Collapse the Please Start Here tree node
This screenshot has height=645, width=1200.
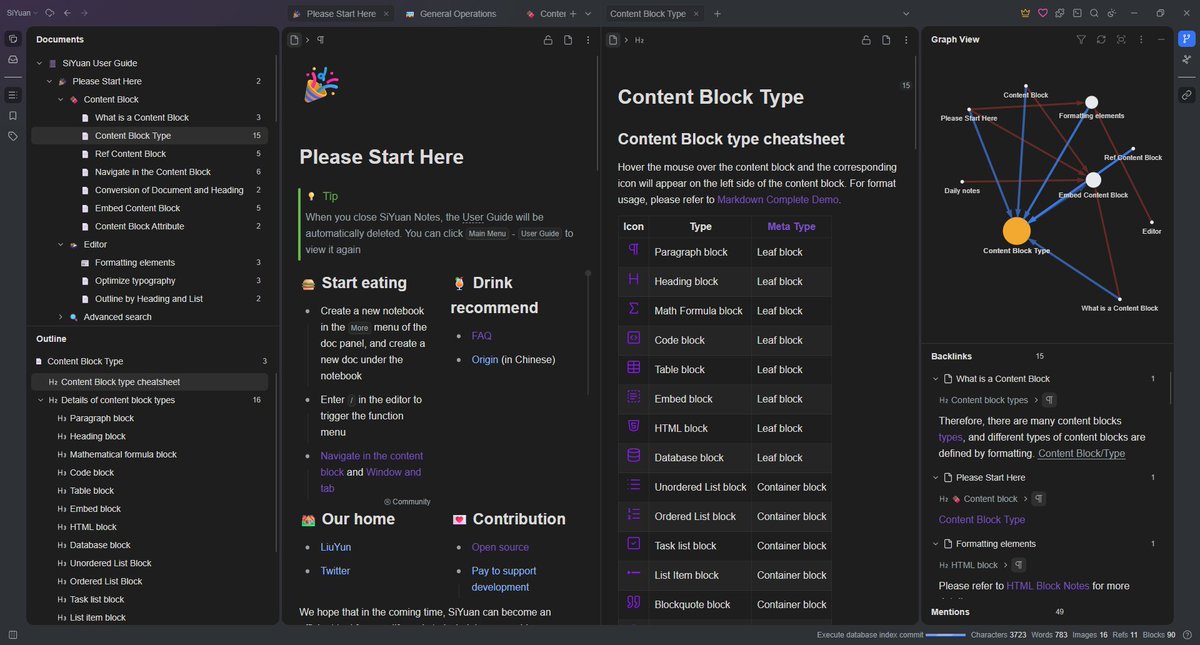click(49, 81)
